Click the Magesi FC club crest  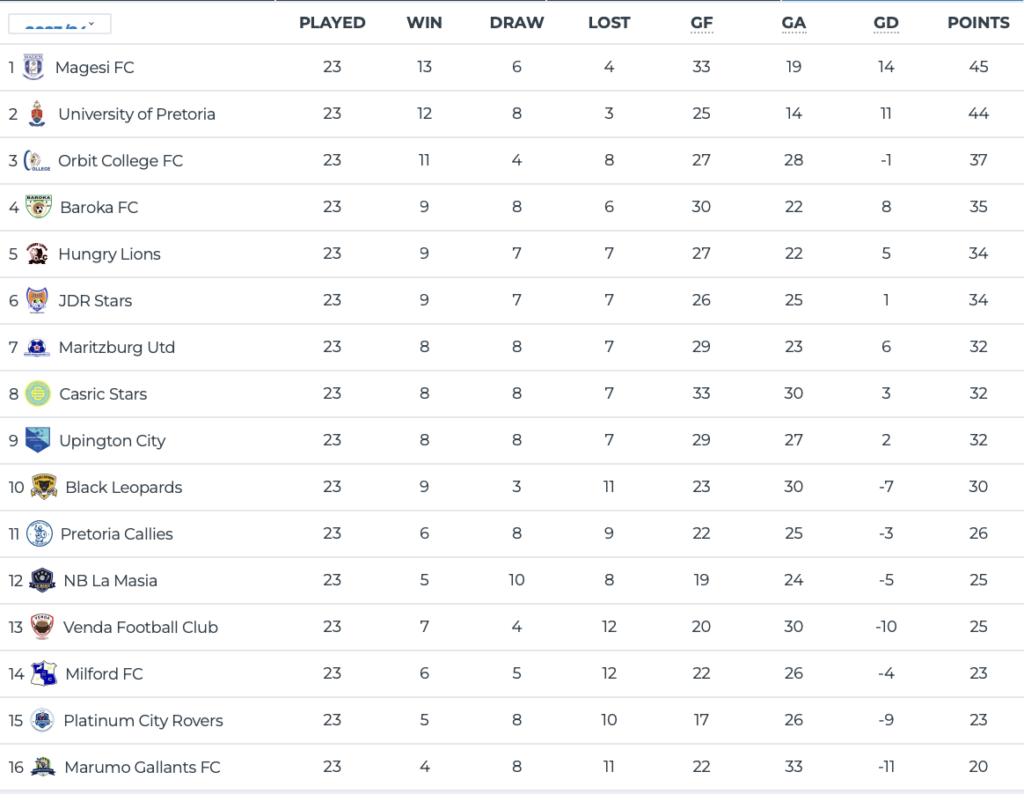(x=33, y=68)
